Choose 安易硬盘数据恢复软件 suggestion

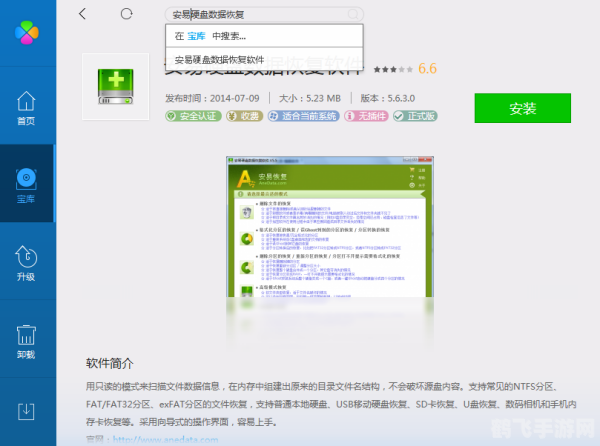[x=264, y=59]
